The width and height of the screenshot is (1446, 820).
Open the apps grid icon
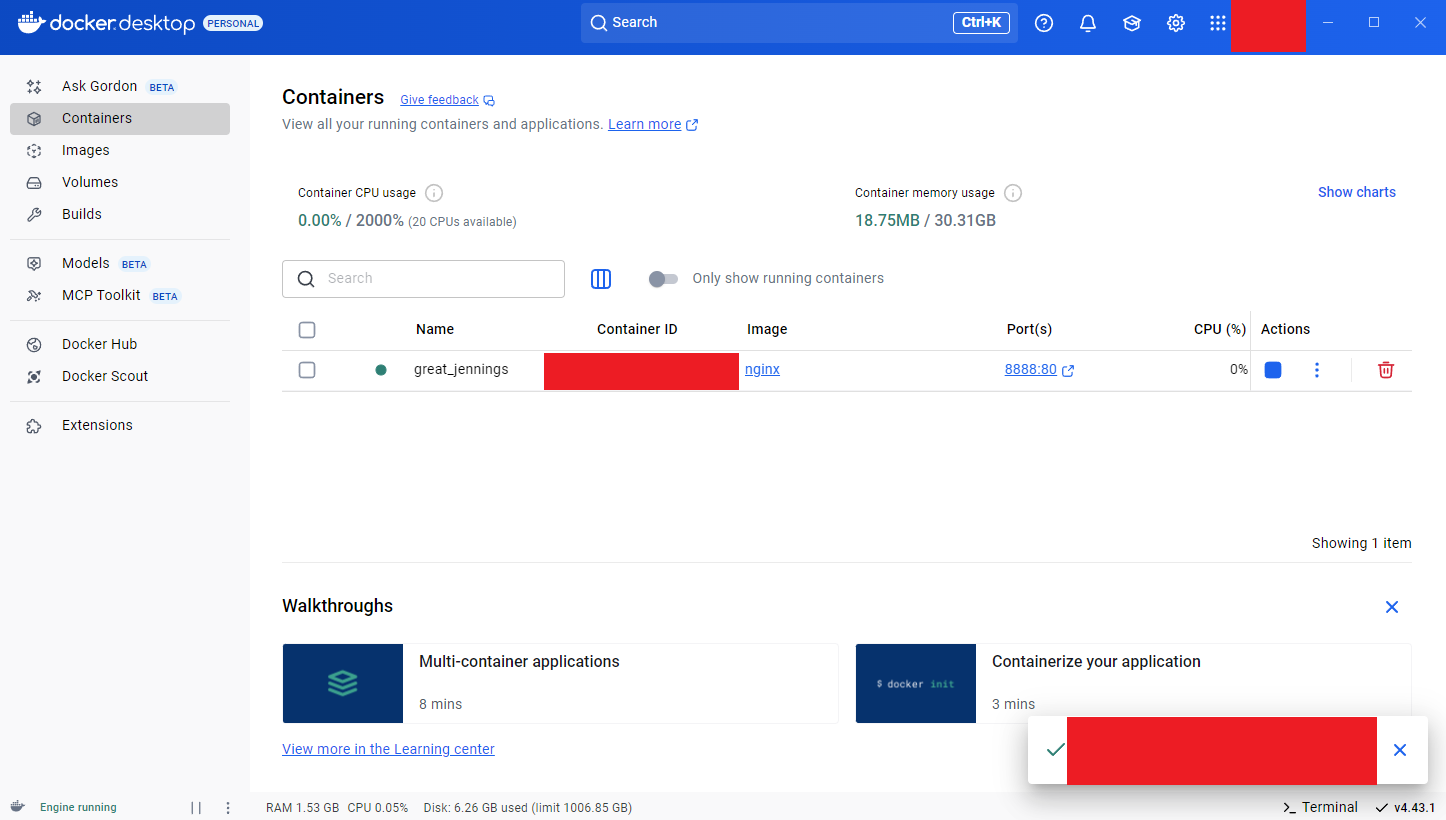click(1217, 23)
